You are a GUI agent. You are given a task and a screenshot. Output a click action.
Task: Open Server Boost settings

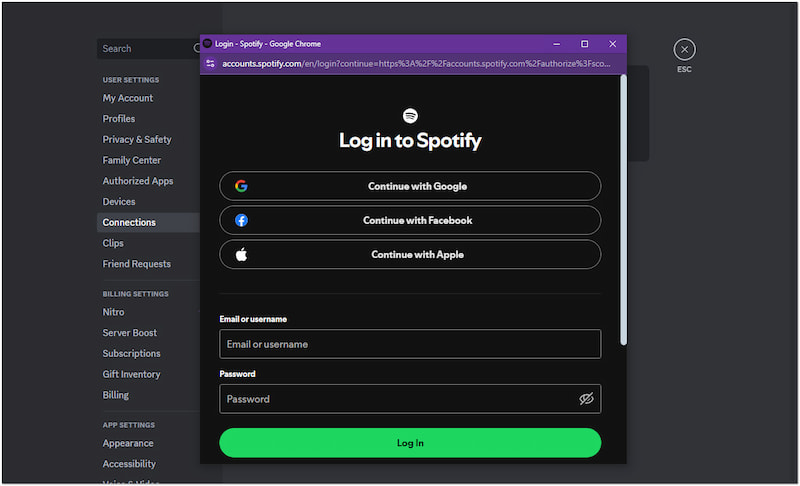pos(130,333)
